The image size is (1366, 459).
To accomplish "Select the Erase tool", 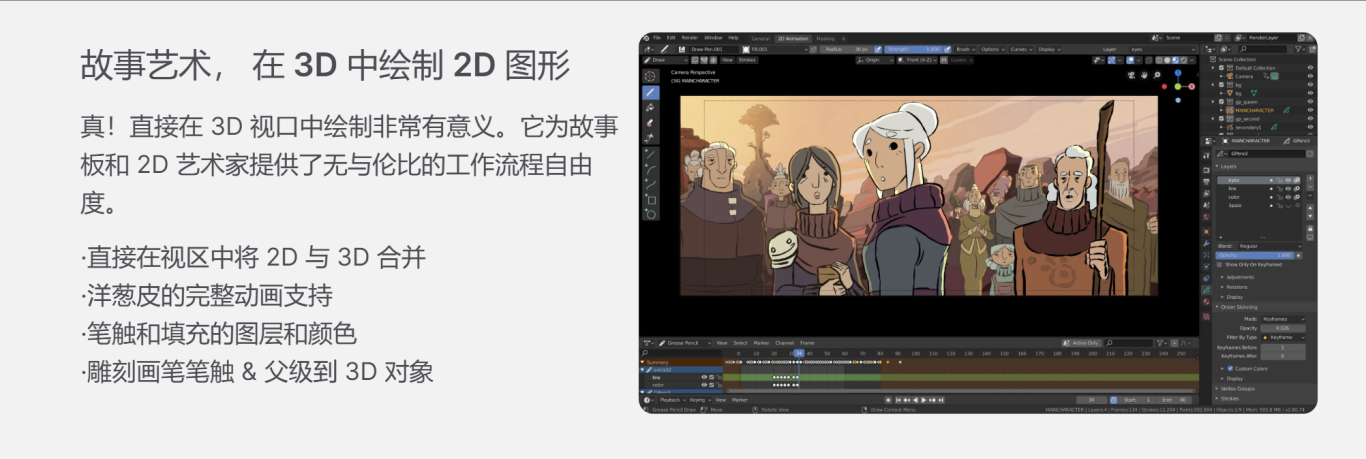I will tap(649, 123).
